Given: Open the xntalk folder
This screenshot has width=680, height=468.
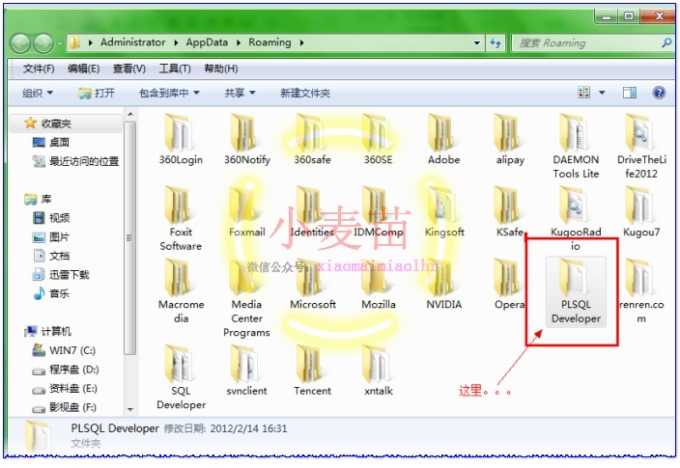Looking at the screenshot, I should coord(378,370).
